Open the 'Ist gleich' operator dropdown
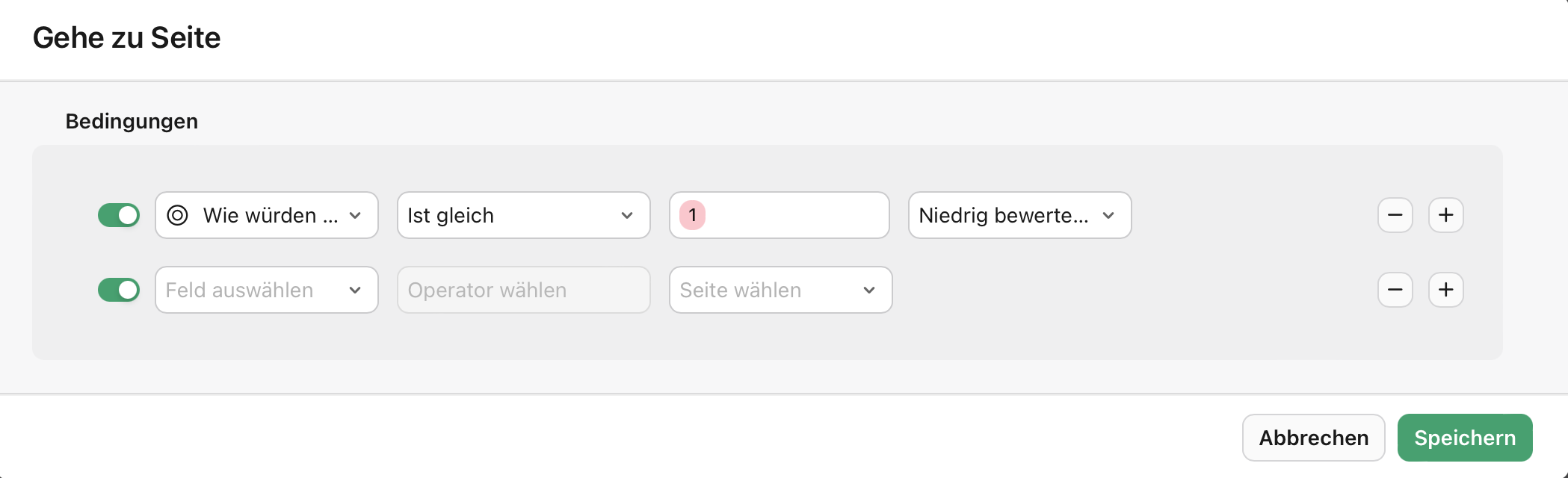Image resolution: width=1568 pixels, height=478 pixels. [523, 215]
